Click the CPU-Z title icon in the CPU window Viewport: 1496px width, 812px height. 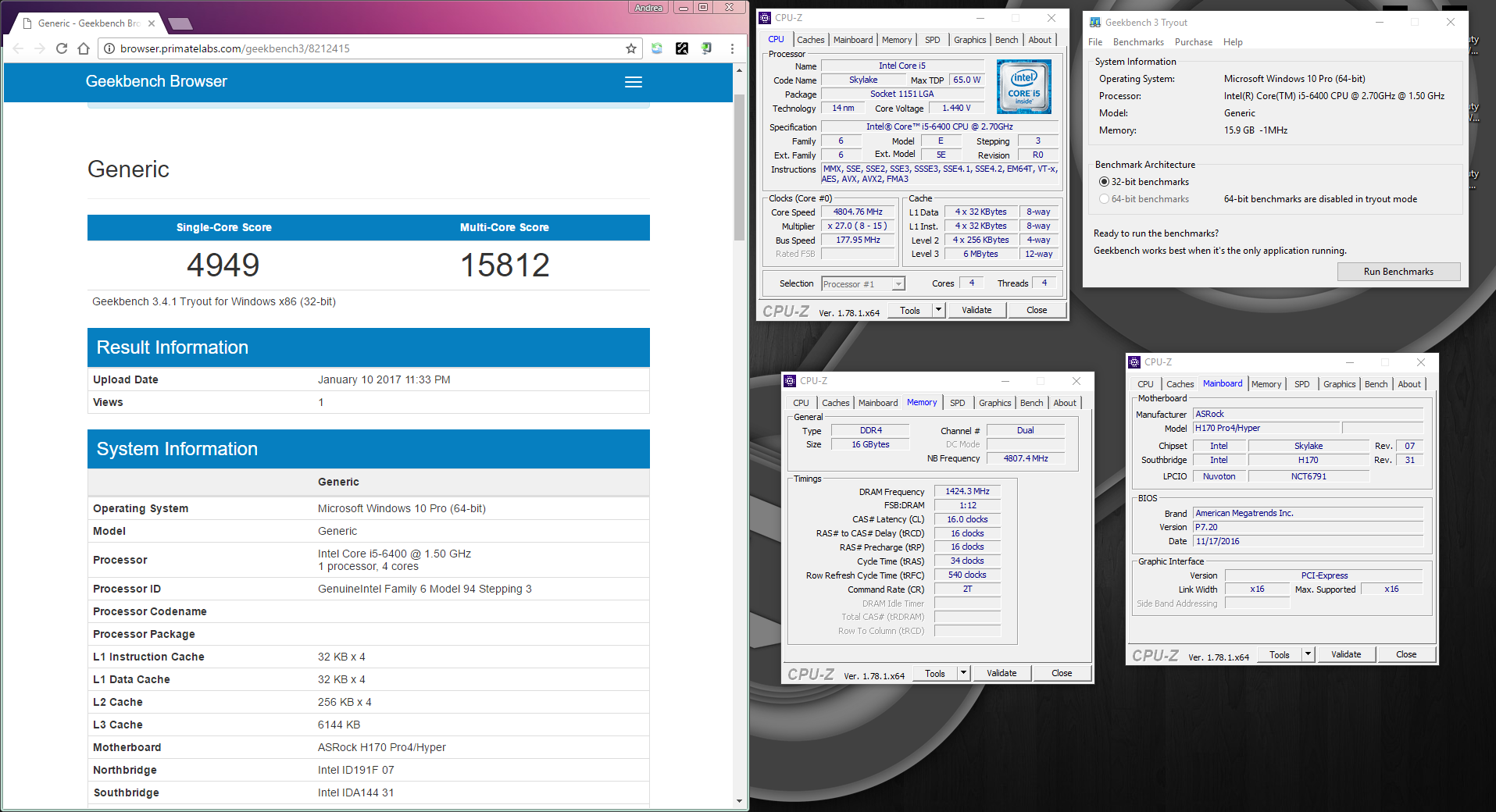766,18
